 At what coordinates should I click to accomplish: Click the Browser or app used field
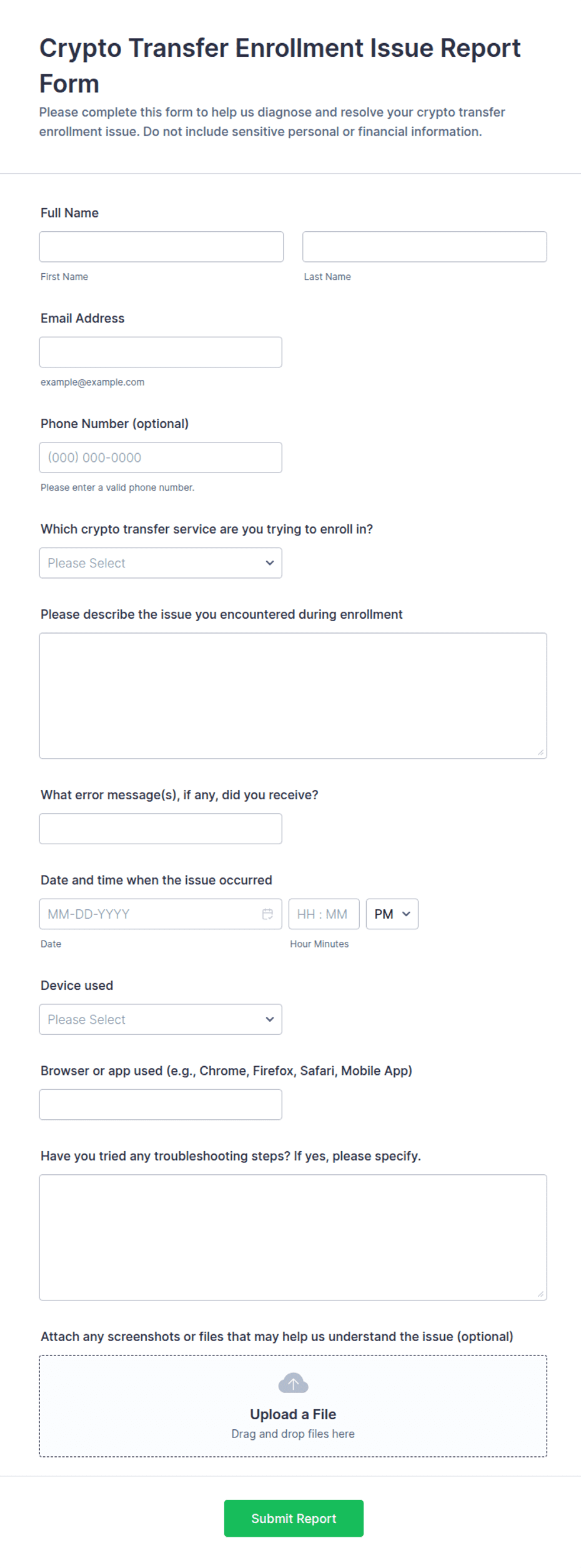(x=161, y=1104)
